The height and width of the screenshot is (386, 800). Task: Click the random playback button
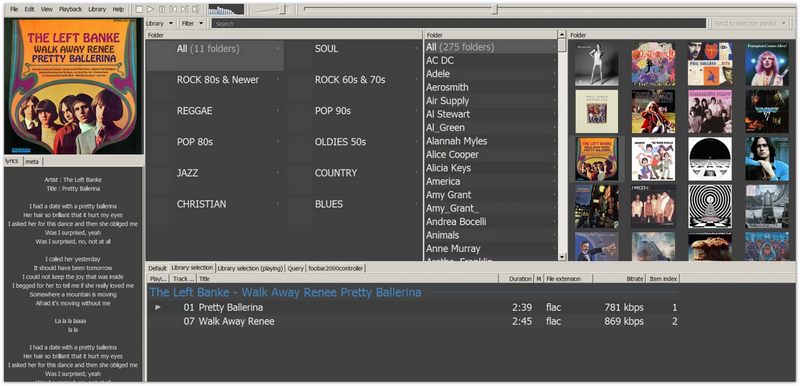coord(196,9)
